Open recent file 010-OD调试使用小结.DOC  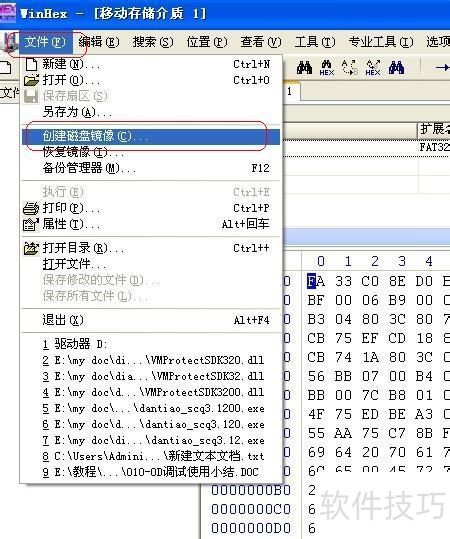tap(151, 472)
